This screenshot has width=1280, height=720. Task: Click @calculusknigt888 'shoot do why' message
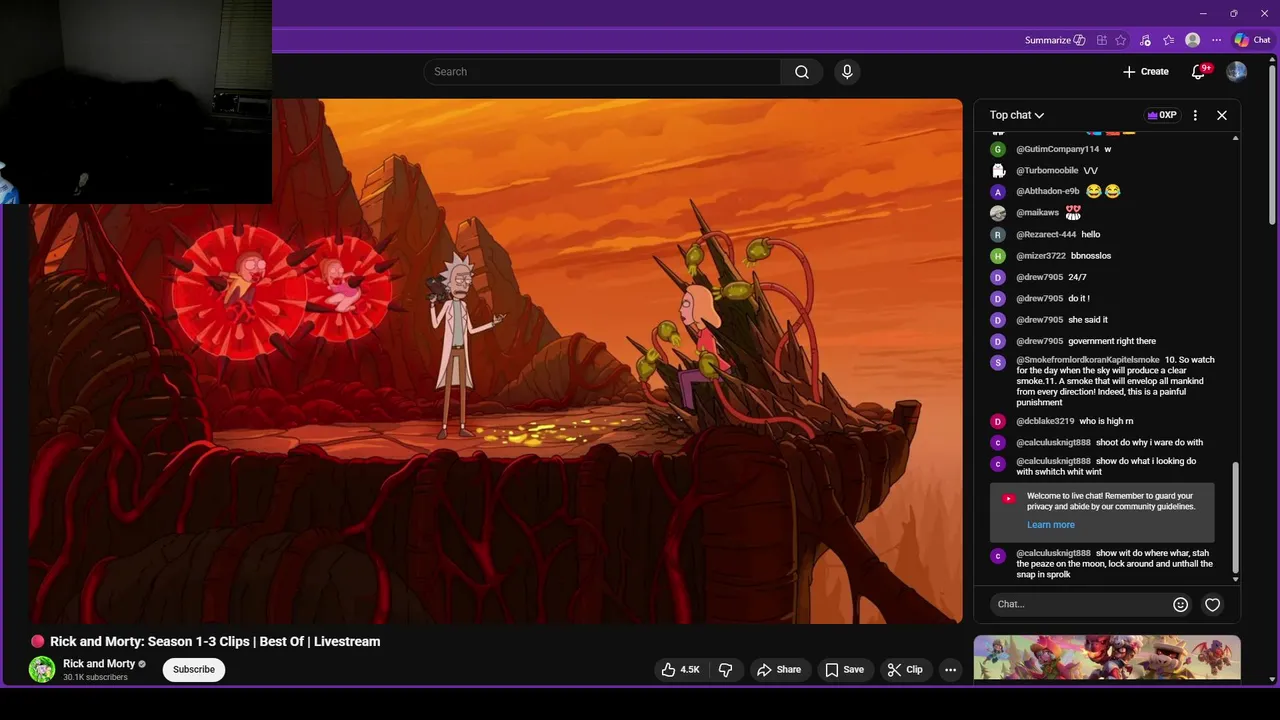point(1105,442)
